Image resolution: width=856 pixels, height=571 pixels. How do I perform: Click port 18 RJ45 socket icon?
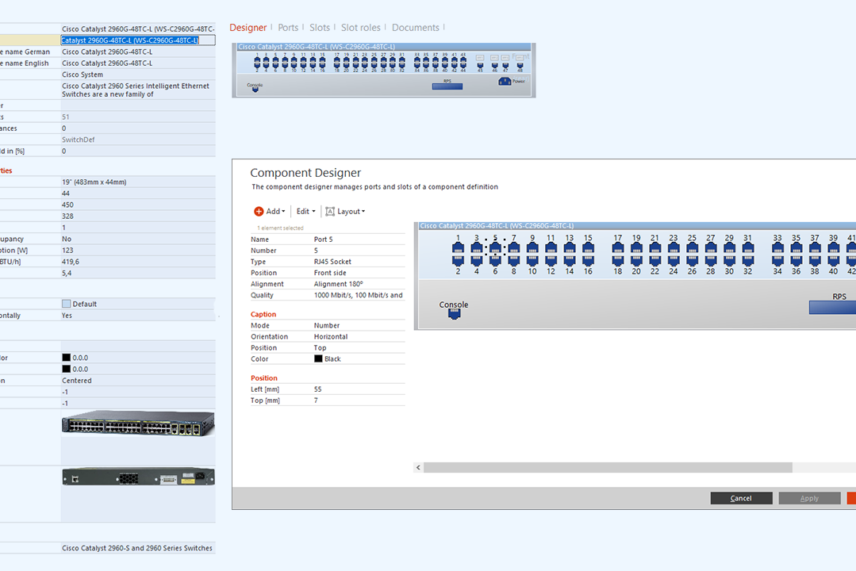[x=618, y=261]
